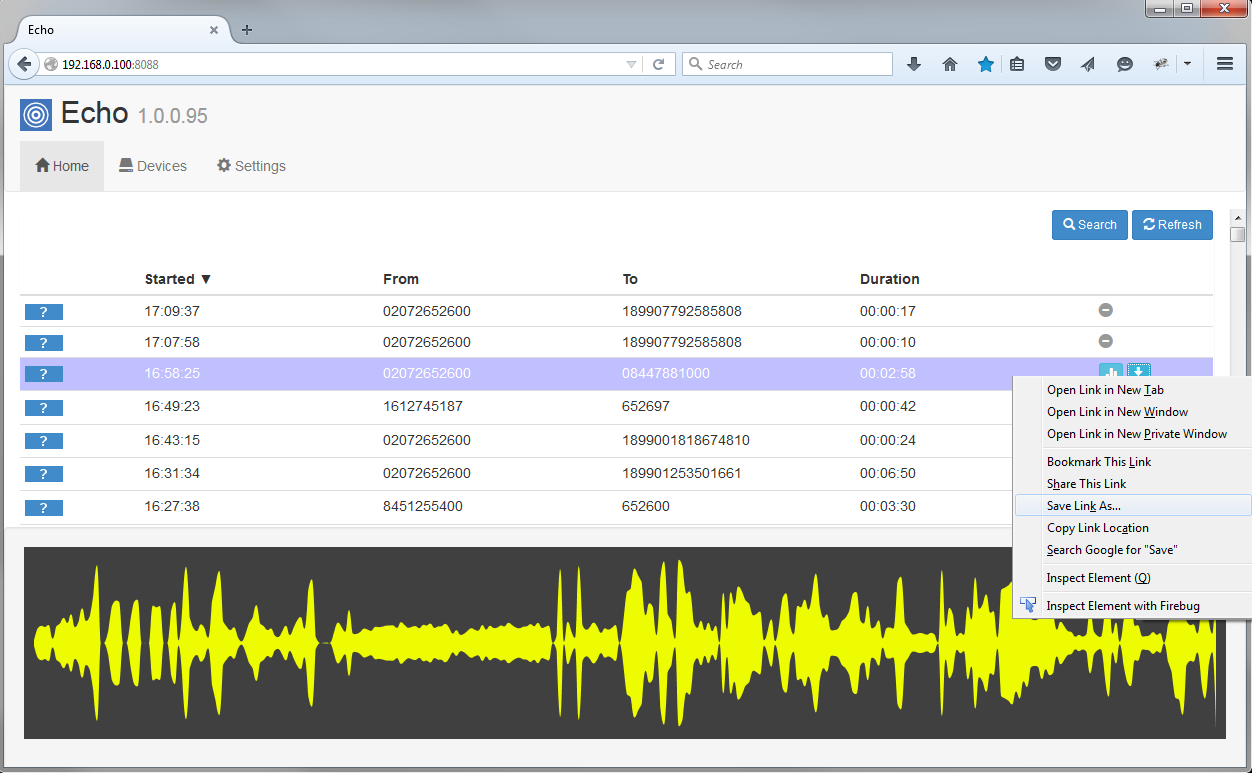This screenshot has width=1252, height=773.
Task: Bookmark this page with the star icon
Action: click(x=986, y=64)
